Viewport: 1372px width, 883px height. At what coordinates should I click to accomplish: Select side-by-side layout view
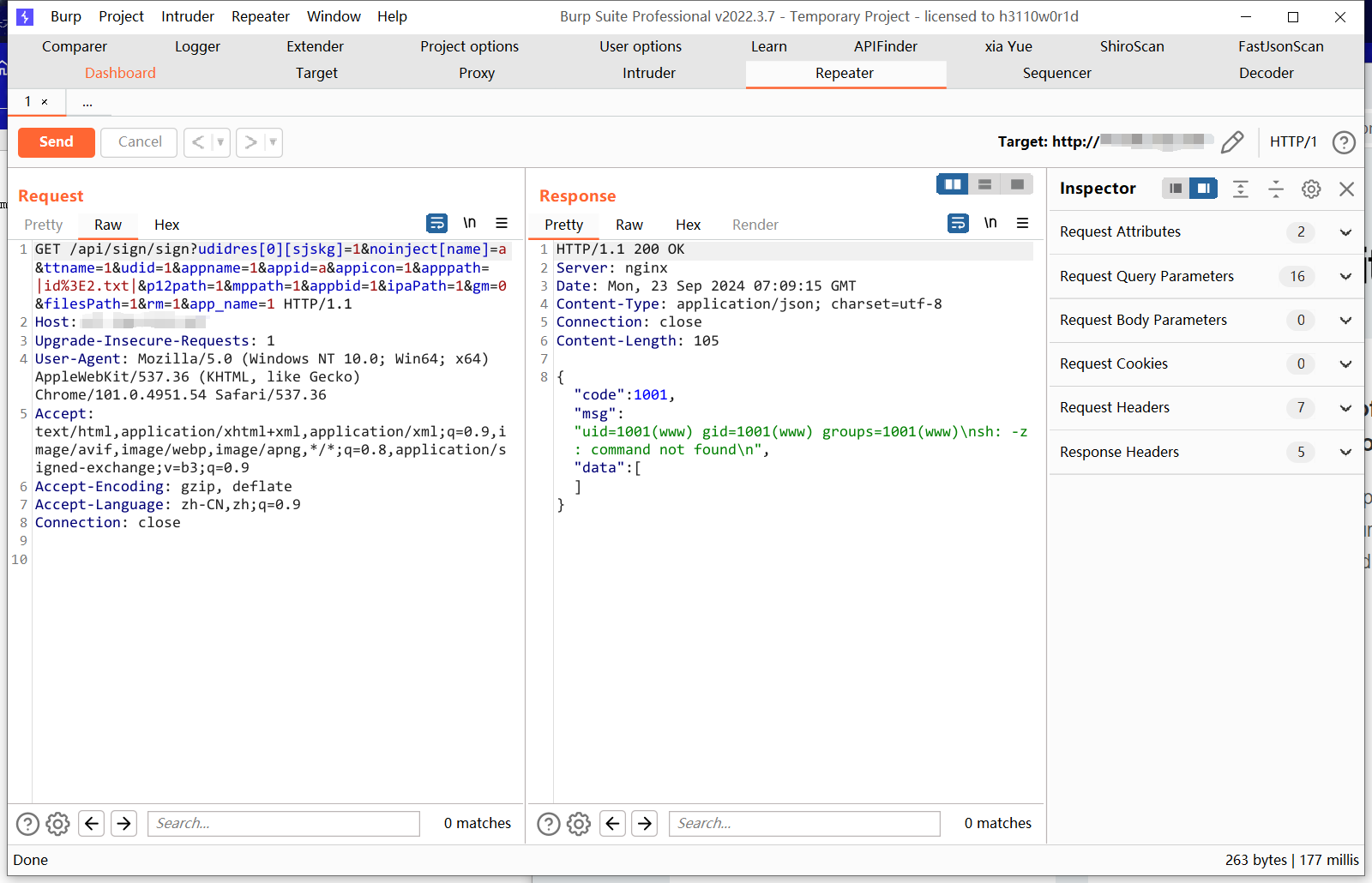953,184
